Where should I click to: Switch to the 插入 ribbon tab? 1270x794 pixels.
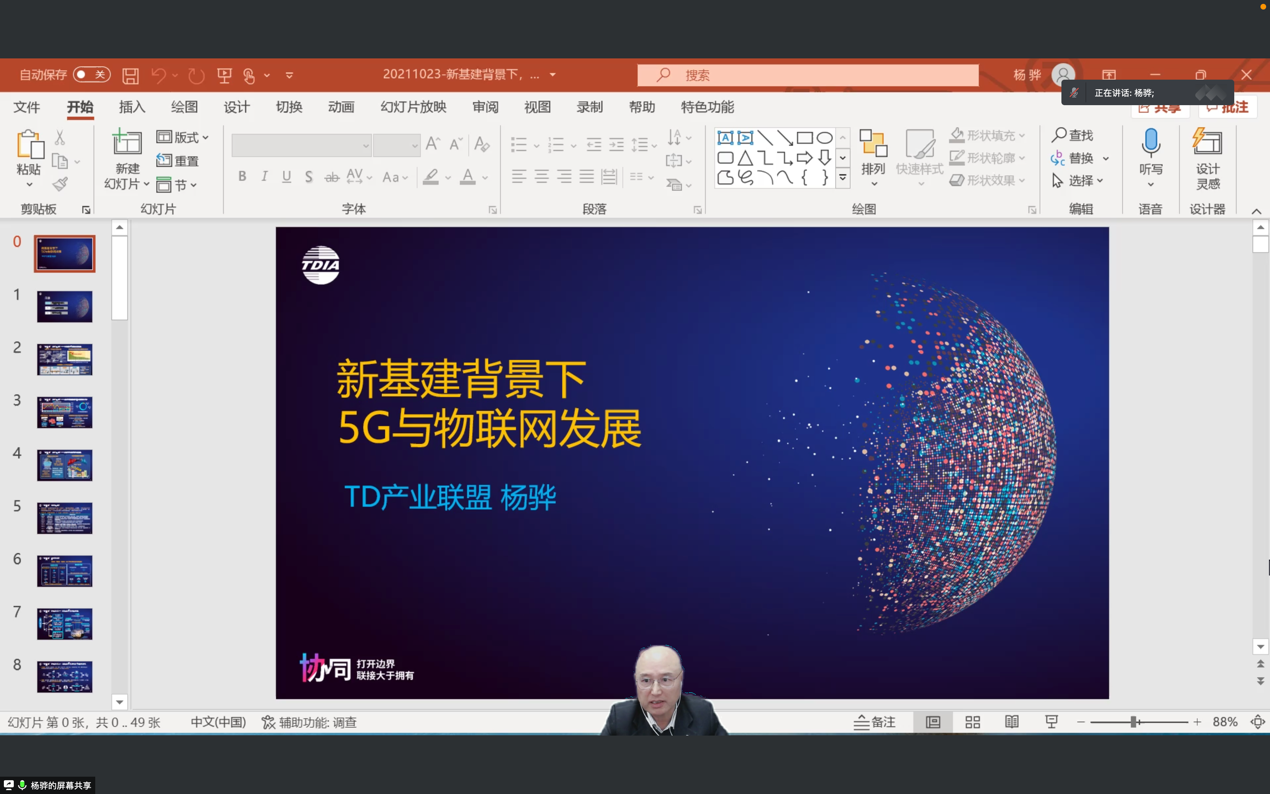click(x=131, y=107)
